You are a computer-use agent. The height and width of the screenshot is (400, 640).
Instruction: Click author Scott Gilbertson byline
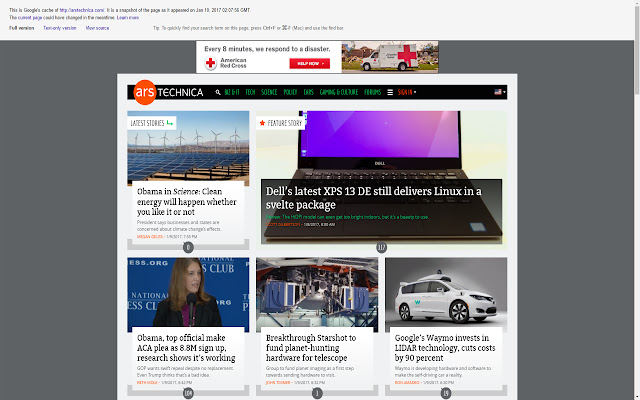(283, 224)
